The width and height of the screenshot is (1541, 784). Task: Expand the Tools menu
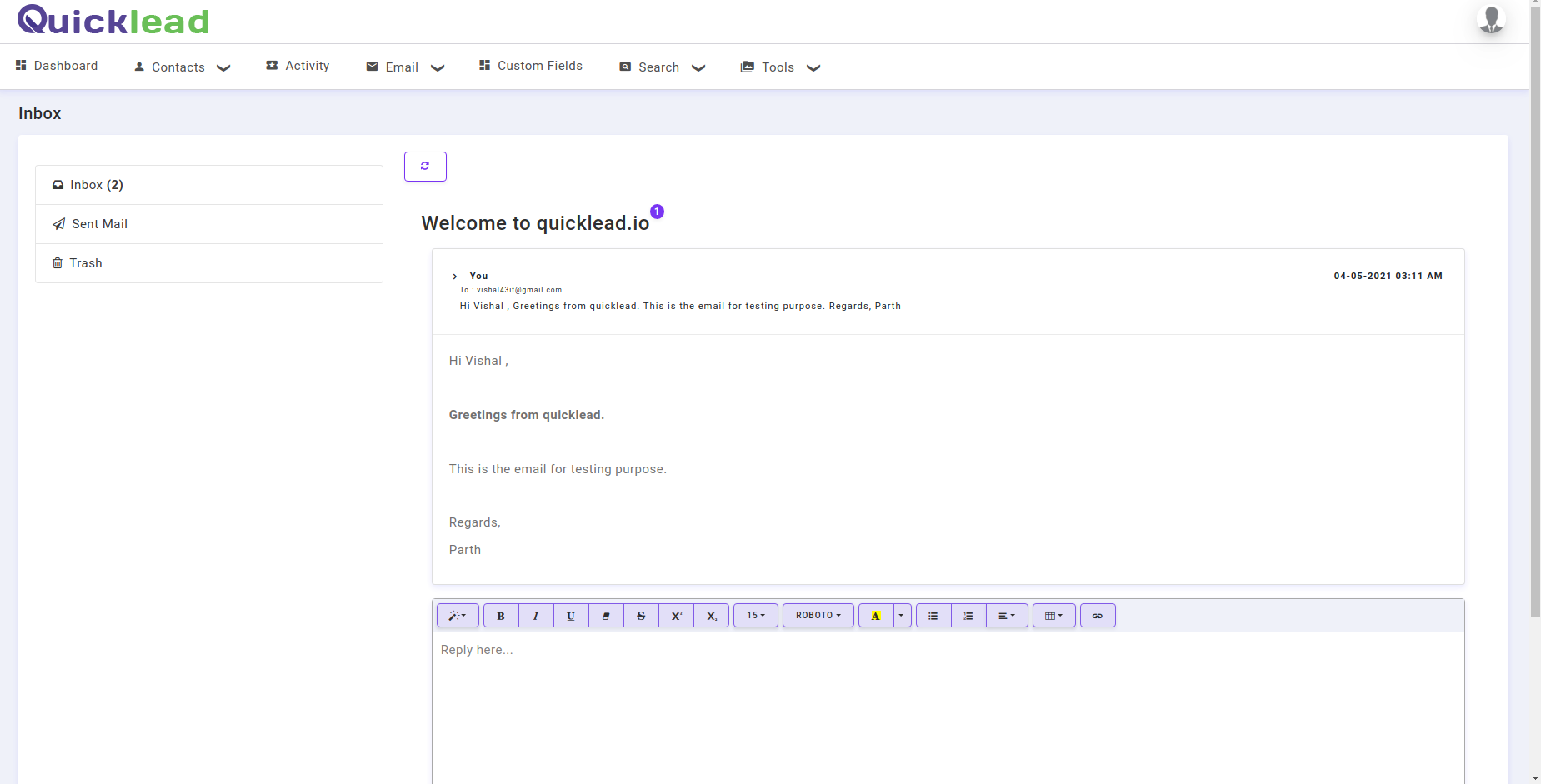(781, 67)
